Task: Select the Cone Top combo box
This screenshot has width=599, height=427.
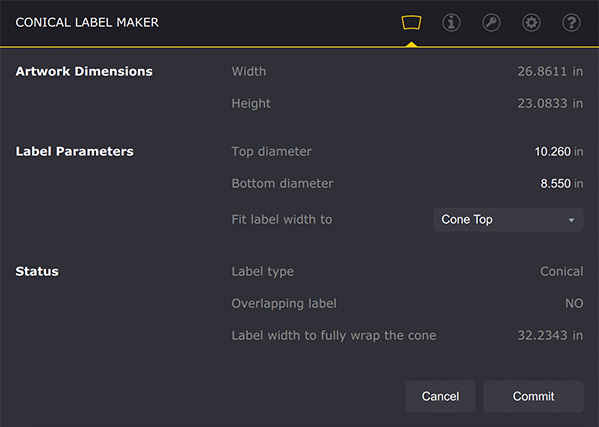Action: click(508, 220)
